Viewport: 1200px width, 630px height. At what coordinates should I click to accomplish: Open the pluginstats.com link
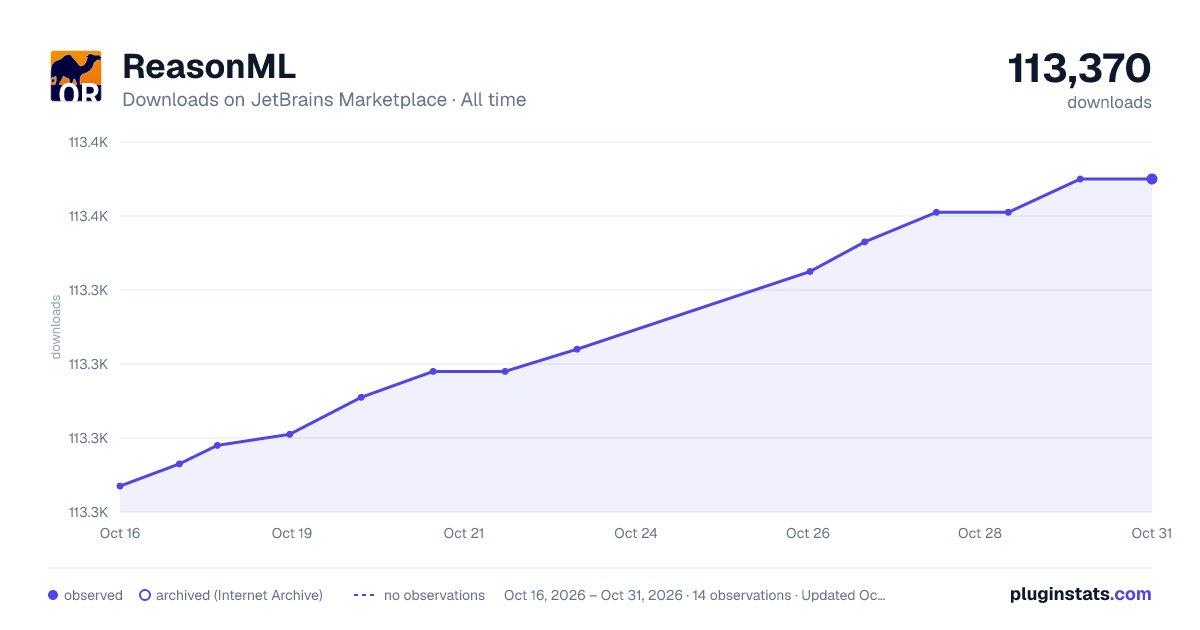[1081, 594]
